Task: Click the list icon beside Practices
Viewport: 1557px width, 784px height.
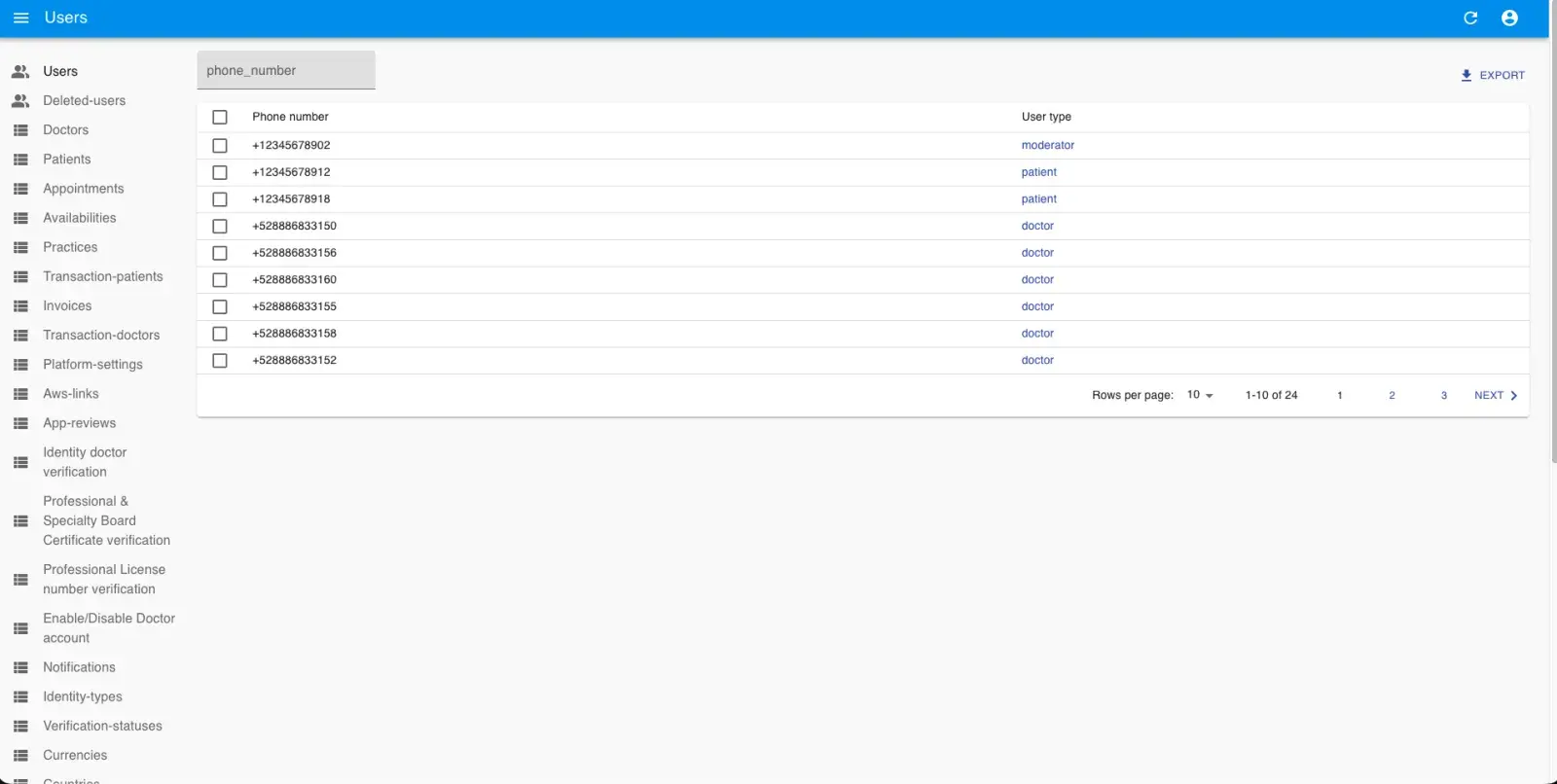Action: (20, 247)
